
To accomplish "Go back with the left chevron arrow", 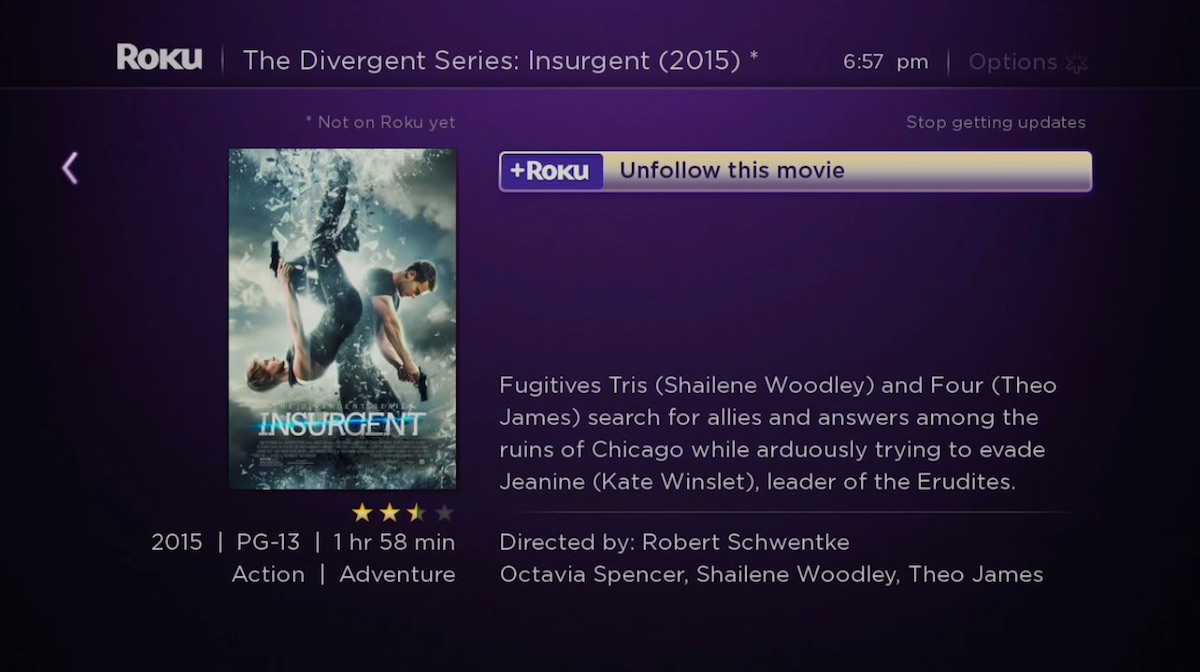I will pyautogui.click(x=69, y=168).
